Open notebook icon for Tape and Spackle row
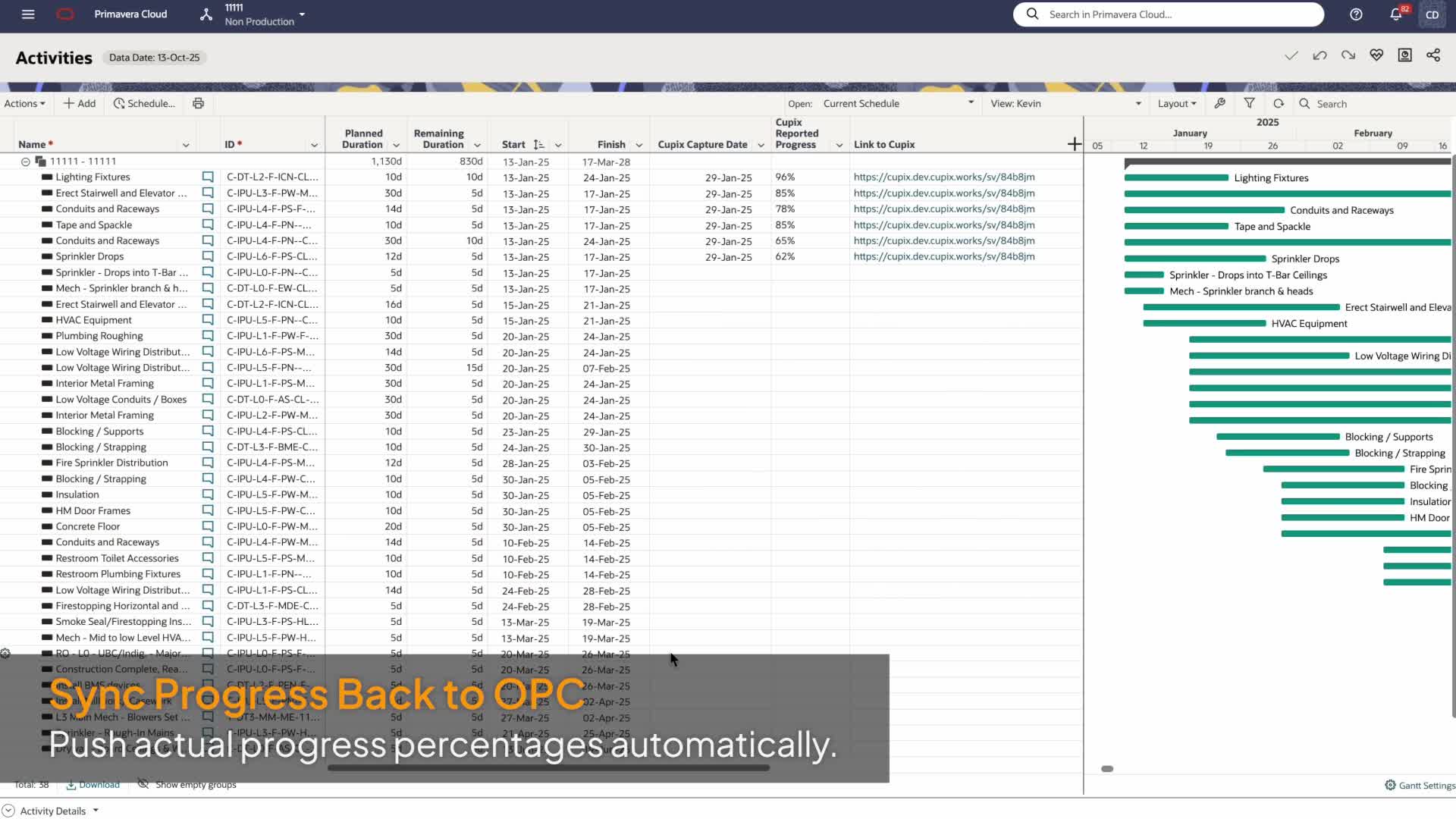Screen dimensions: 1456x819 click(208, 224)
